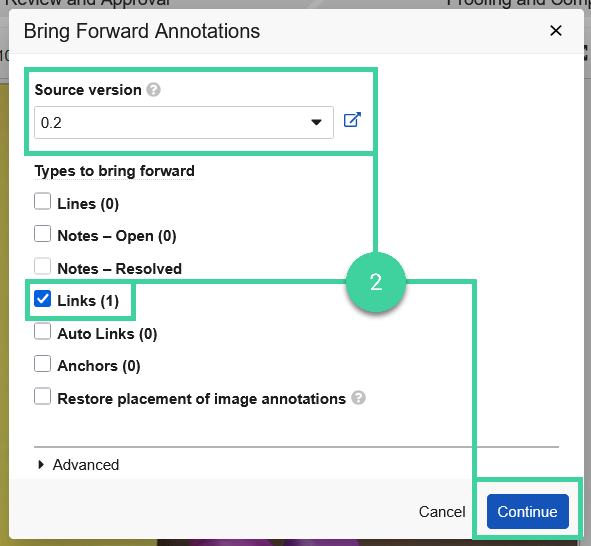Image resolution: width=591 pixels, height=546 pixels.
Task: Tick the Anchors (0) checkbox
Action: click(x=42, y=364)
